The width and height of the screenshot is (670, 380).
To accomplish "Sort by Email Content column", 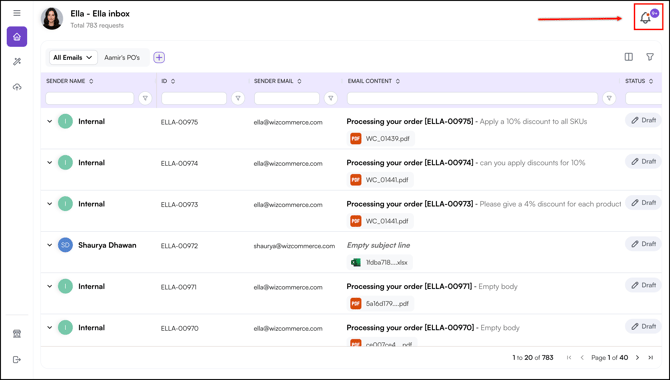I will pos(398,81).
